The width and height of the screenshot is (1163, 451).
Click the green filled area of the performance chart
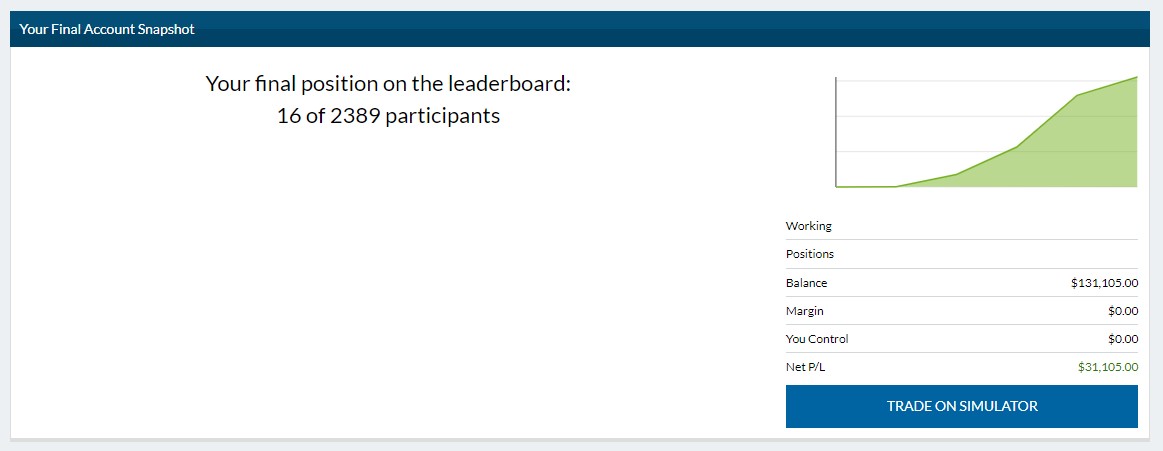(1080, 150)
